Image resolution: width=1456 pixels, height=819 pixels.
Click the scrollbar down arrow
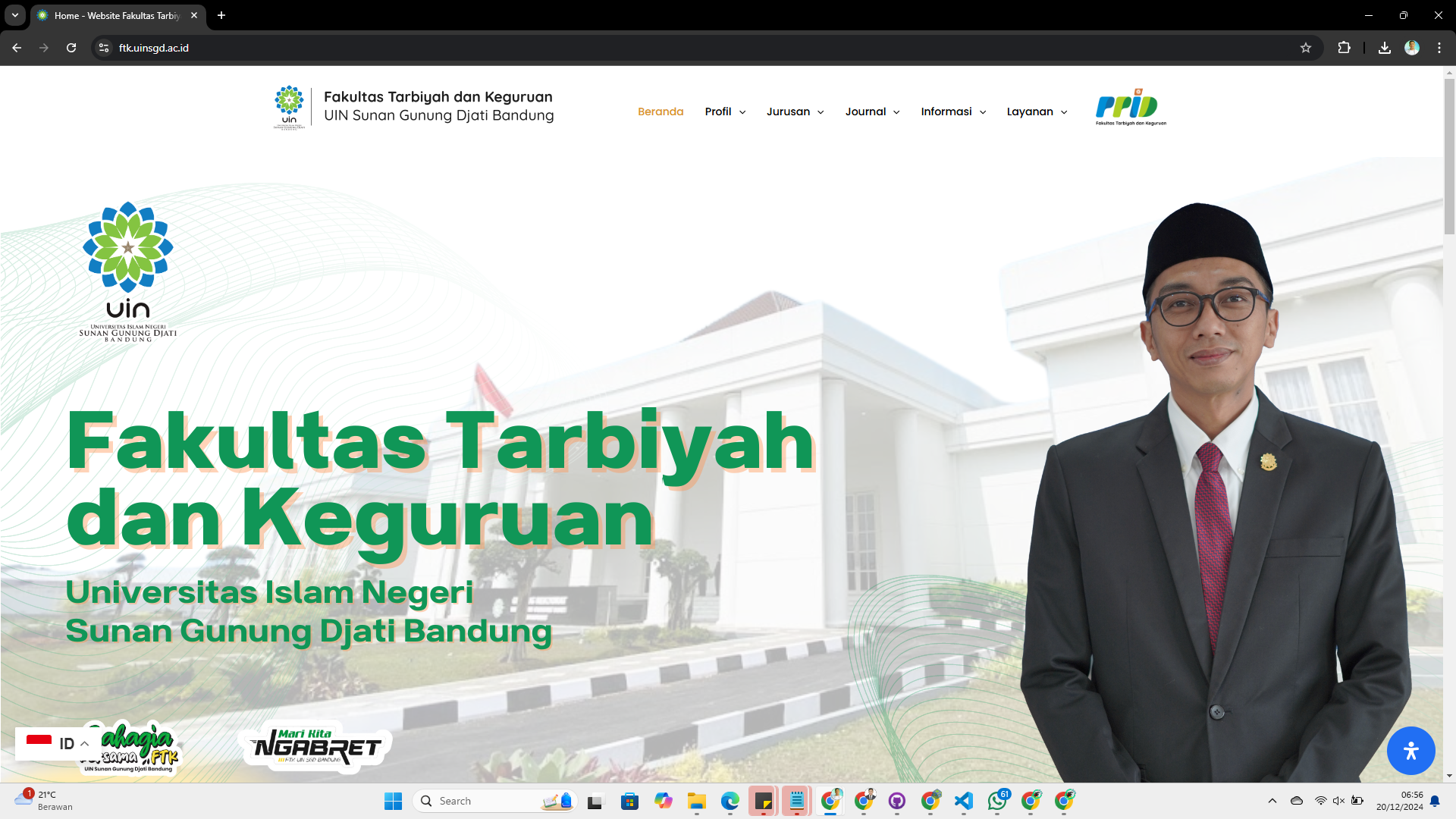(1449, 776)
